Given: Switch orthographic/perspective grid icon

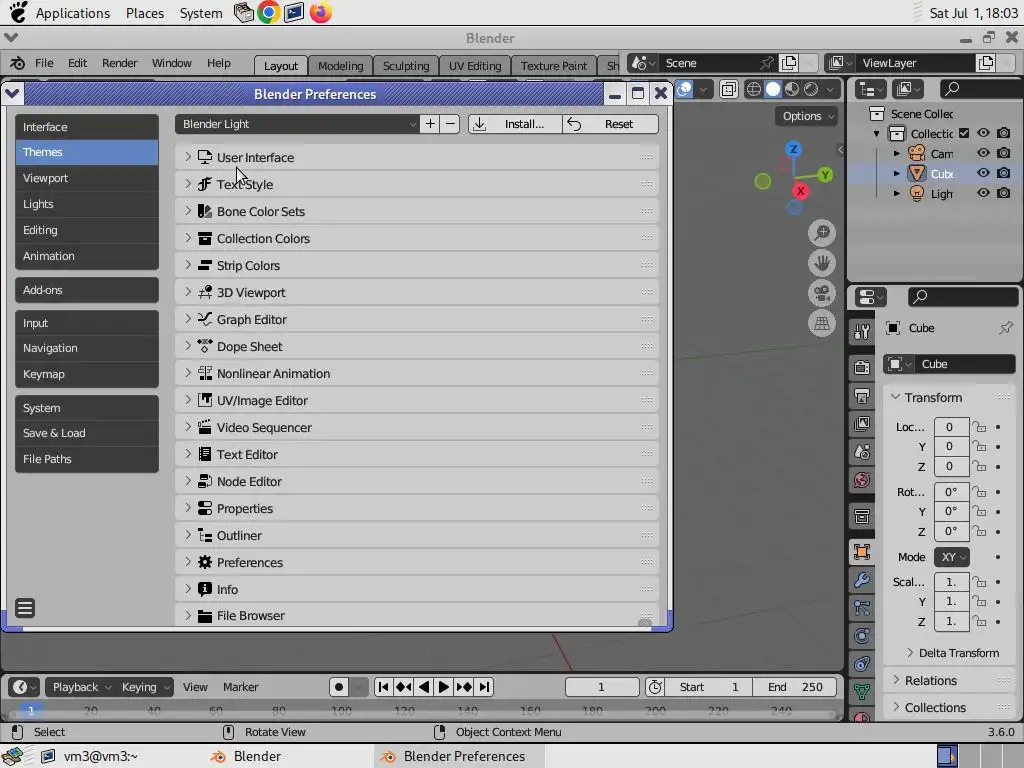Looking at the screenshot, I should tap(822, 323).
